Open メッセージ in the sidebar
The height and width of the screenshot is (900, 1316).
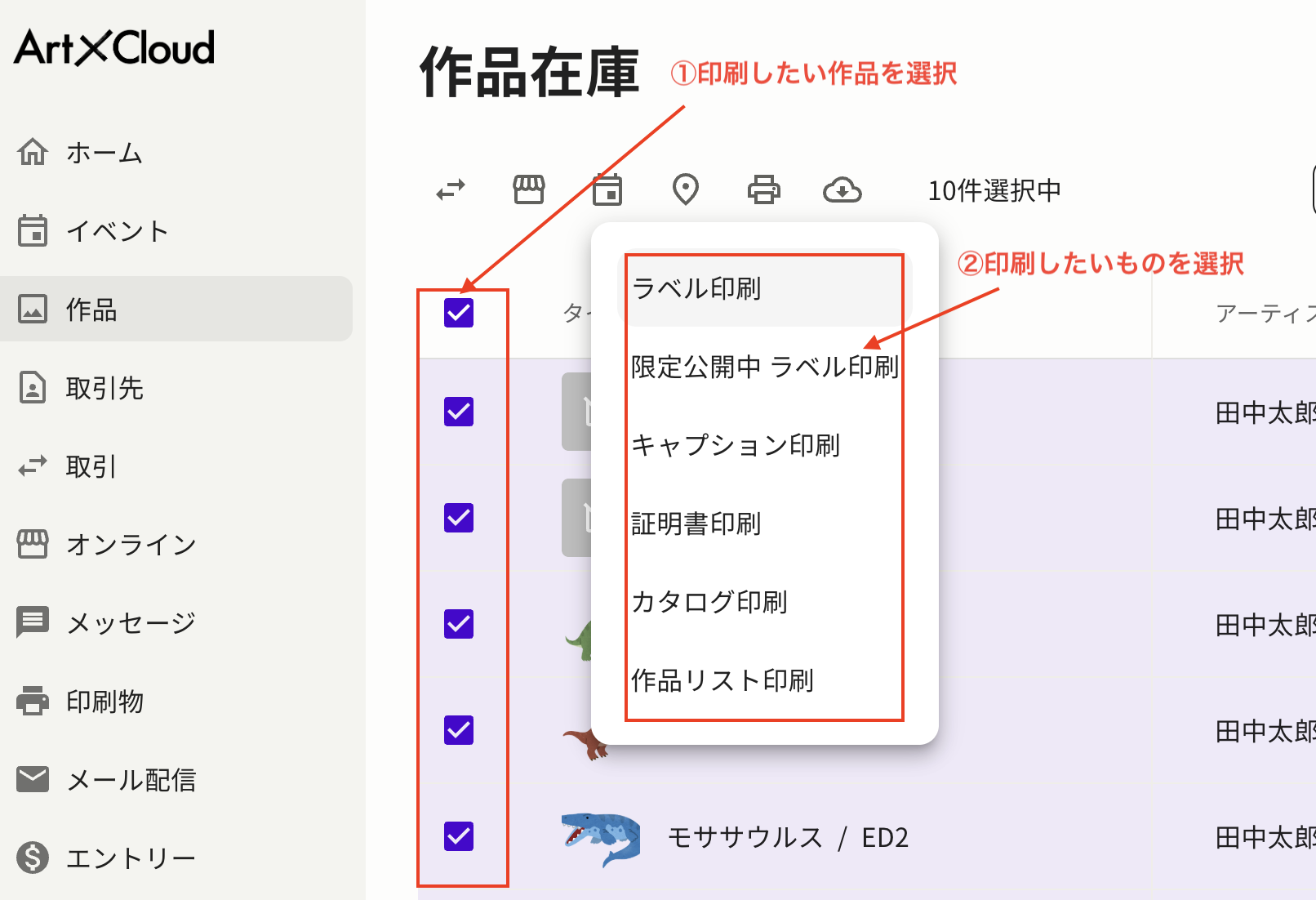pos(131,622)
